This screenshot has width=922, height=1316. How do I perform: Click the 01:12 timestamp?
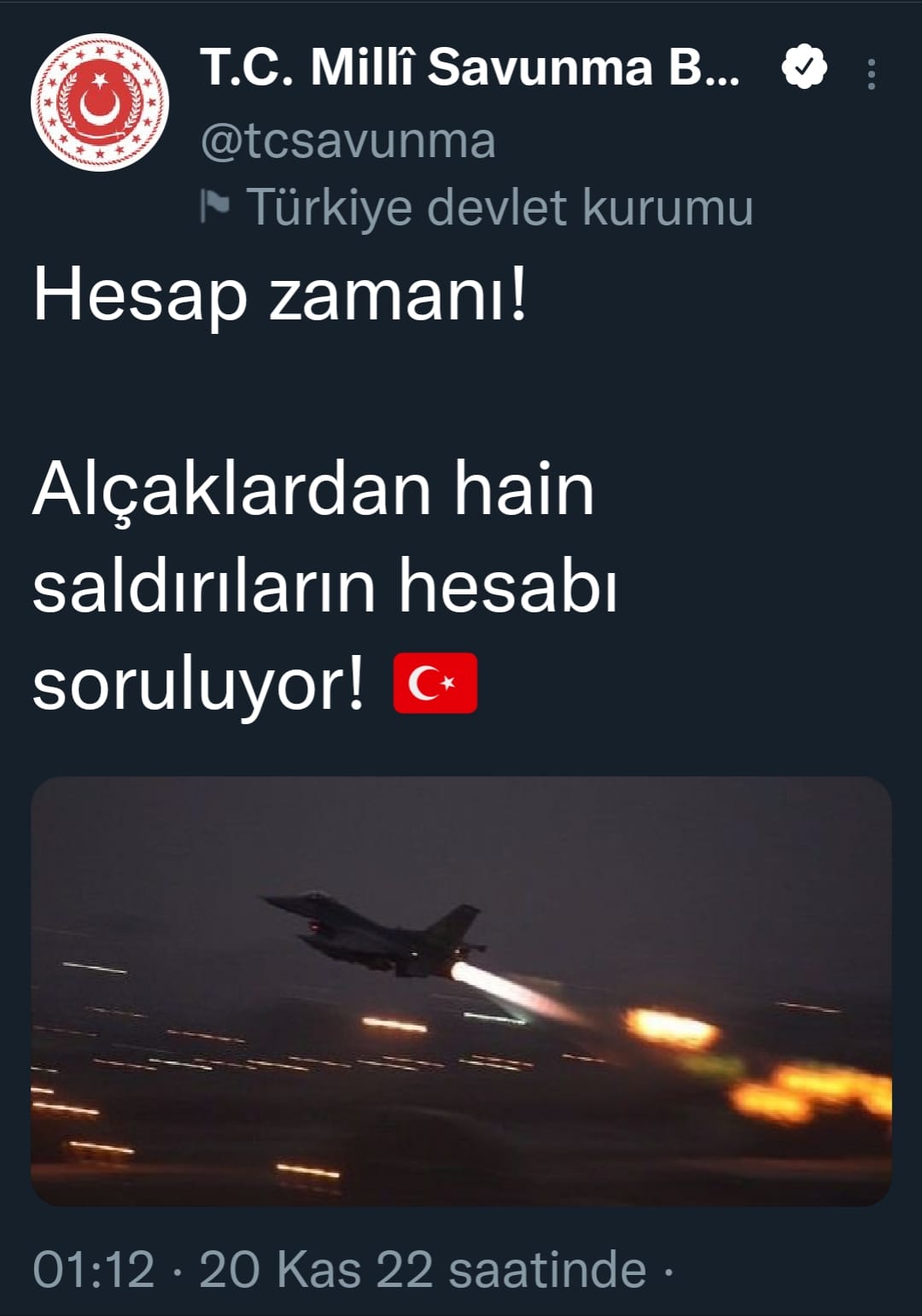point(94,1270)
